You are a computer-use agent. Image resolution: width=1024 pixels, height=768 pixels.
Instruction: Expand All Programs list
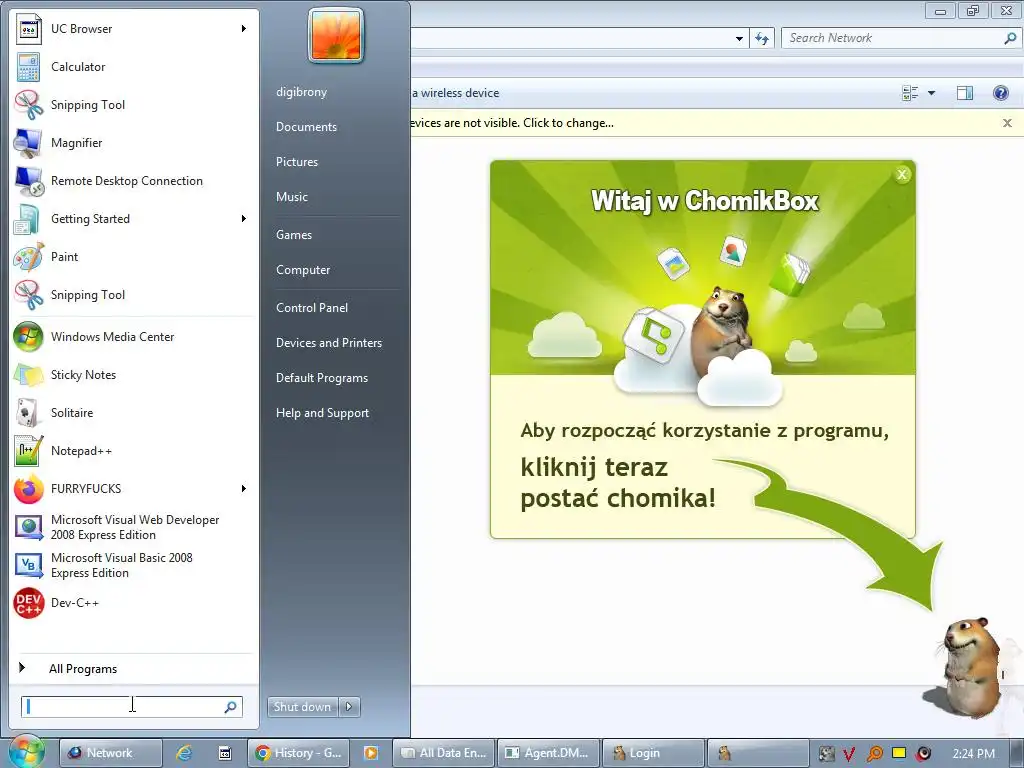pos(83,669)
